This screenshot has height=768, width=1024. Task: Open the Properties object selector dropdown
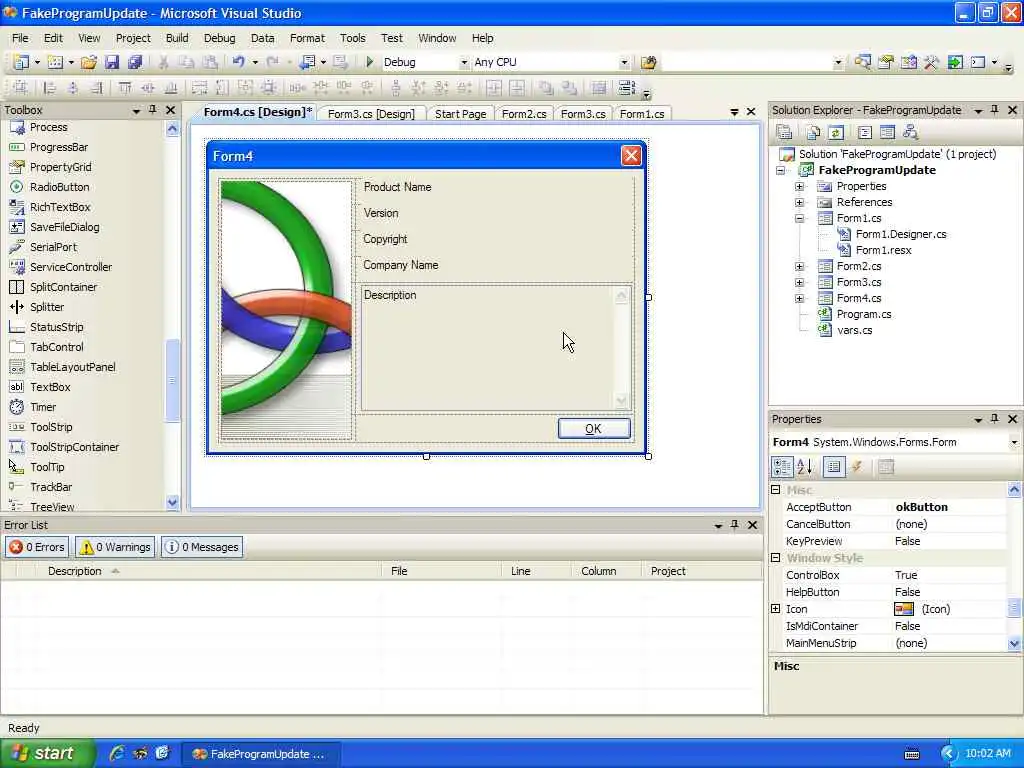pyautogui.click(x=1014, y=442)
